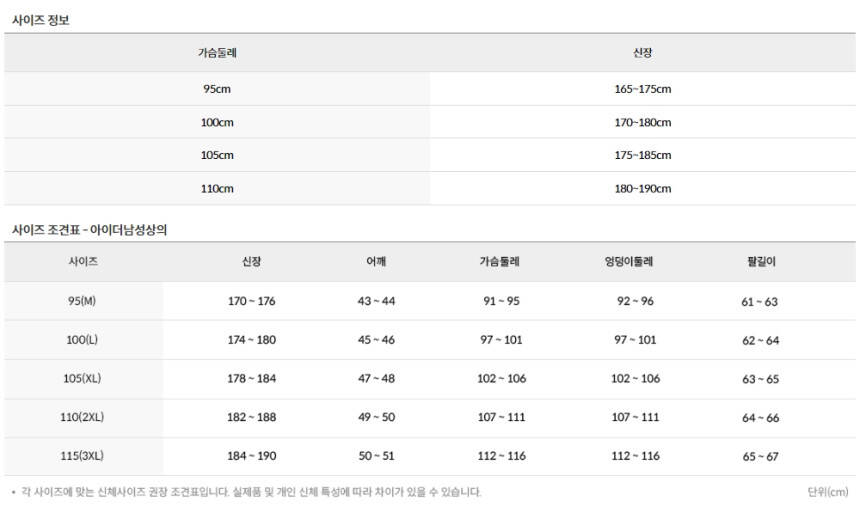Select the 105(XL) size row label
860x507 pixels.
[x=82, y=379]
